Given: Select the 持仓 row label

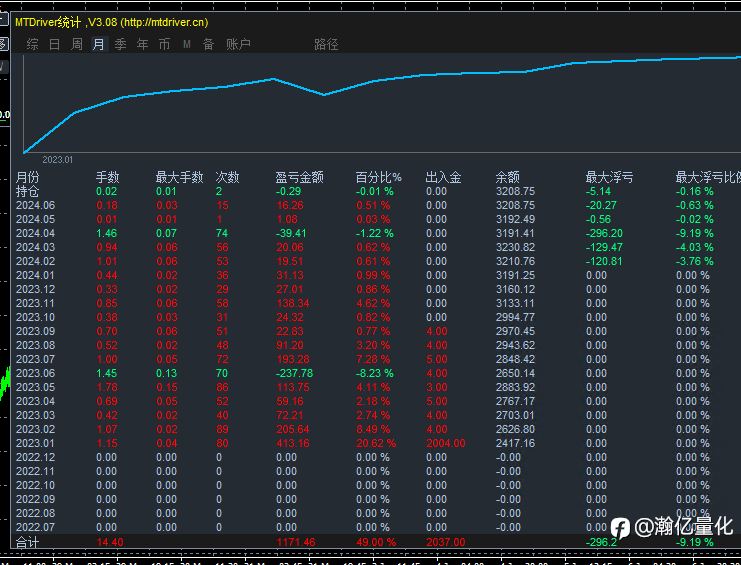Looking at the screenshot, I should coord(27,191).
